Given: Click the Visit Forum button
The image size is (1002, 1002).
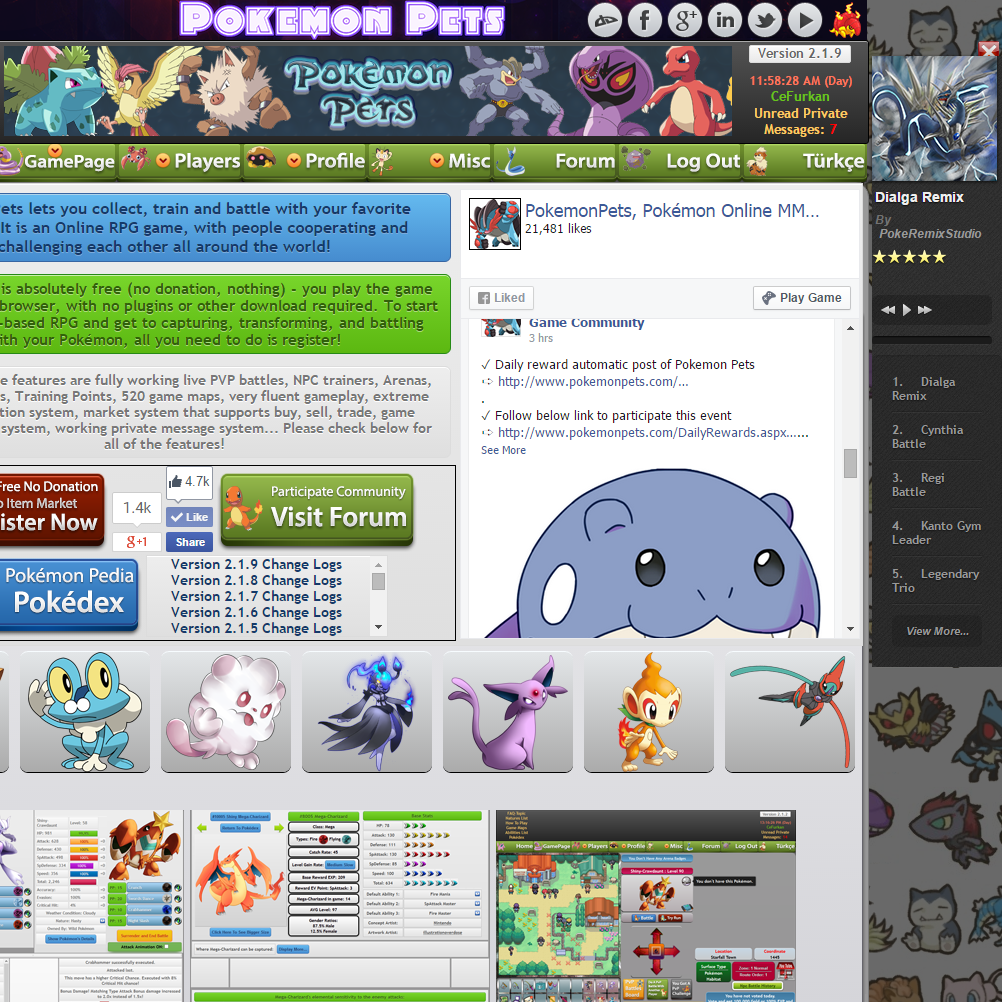Looking at the screenshot, I should click(317, 509).
